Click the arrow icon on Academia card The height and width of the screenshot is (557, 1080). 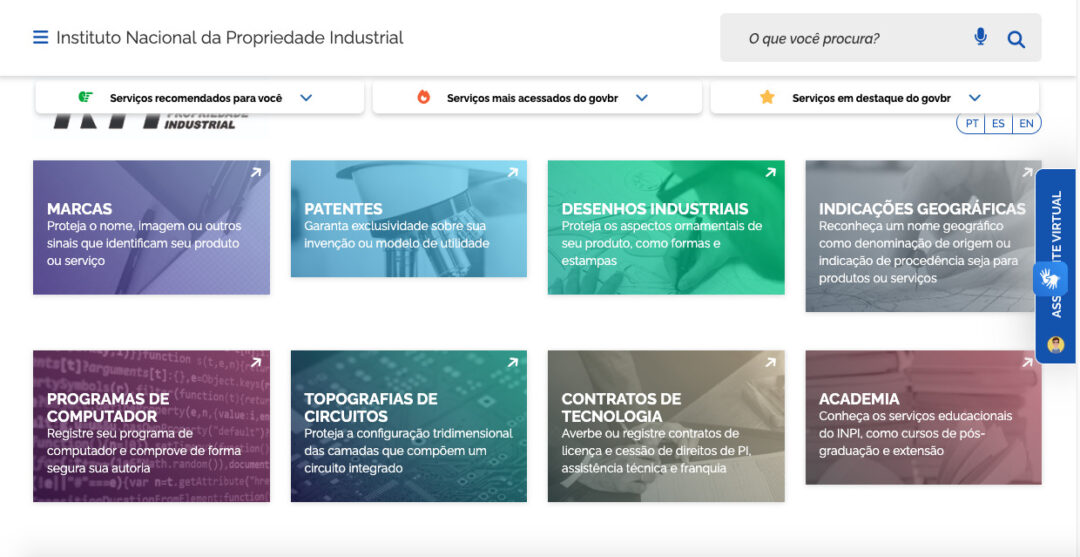coord(1027,362)
